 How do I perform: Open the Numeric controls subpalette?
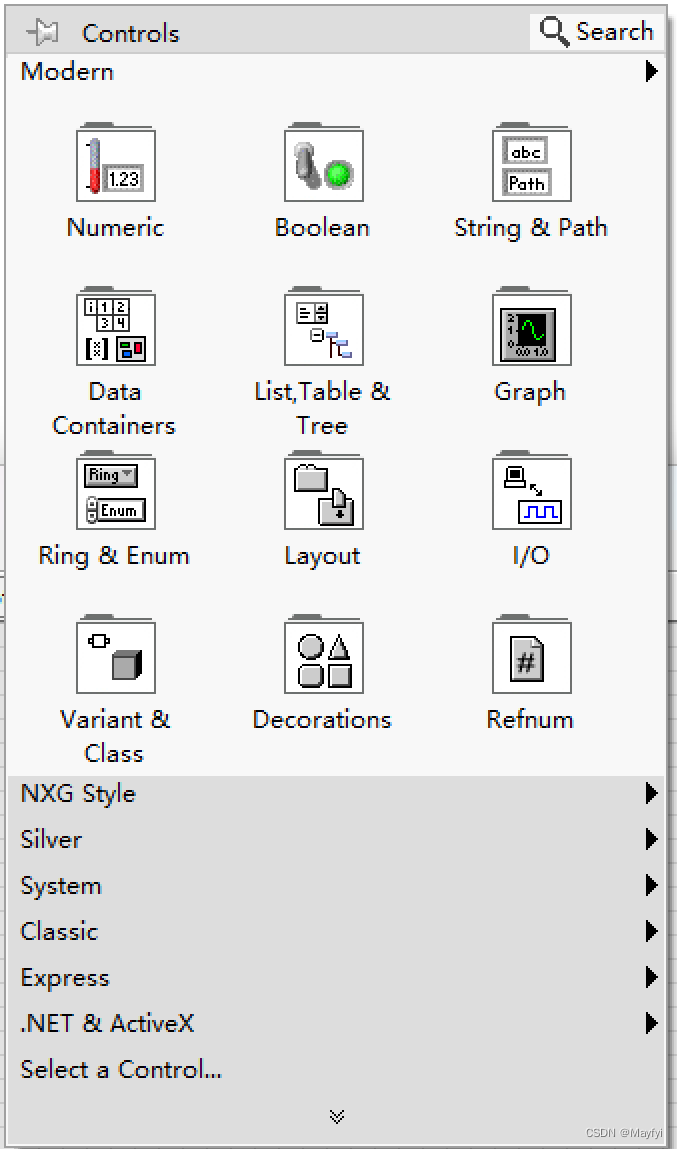pos(116,163)
